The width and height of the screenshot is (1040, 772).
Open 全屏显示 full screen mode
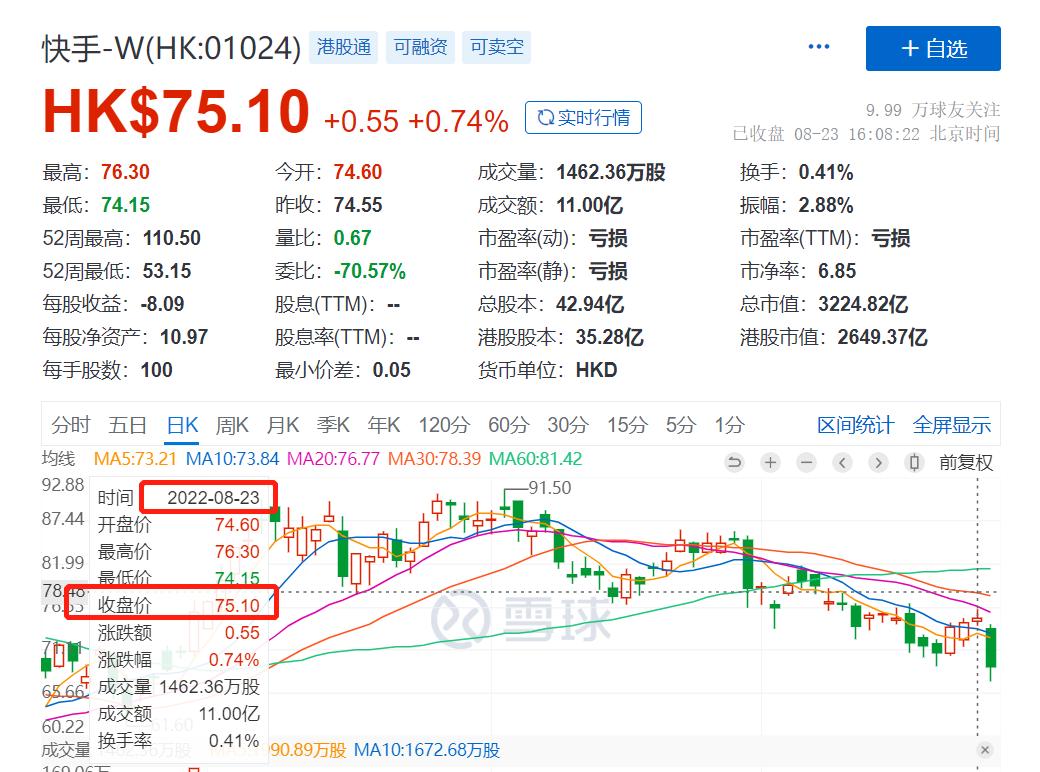pos(951,424)
